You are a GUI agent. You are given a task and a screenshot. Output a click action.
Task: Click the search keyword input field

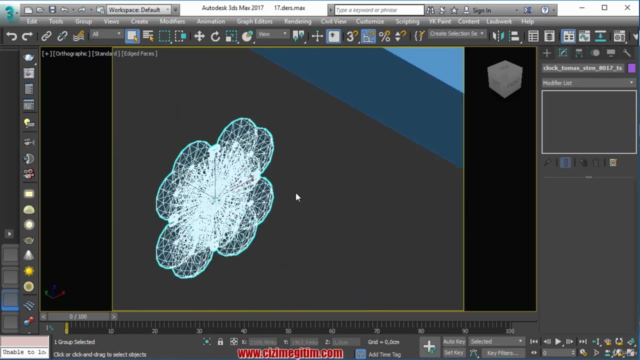[x=379, y=10]
